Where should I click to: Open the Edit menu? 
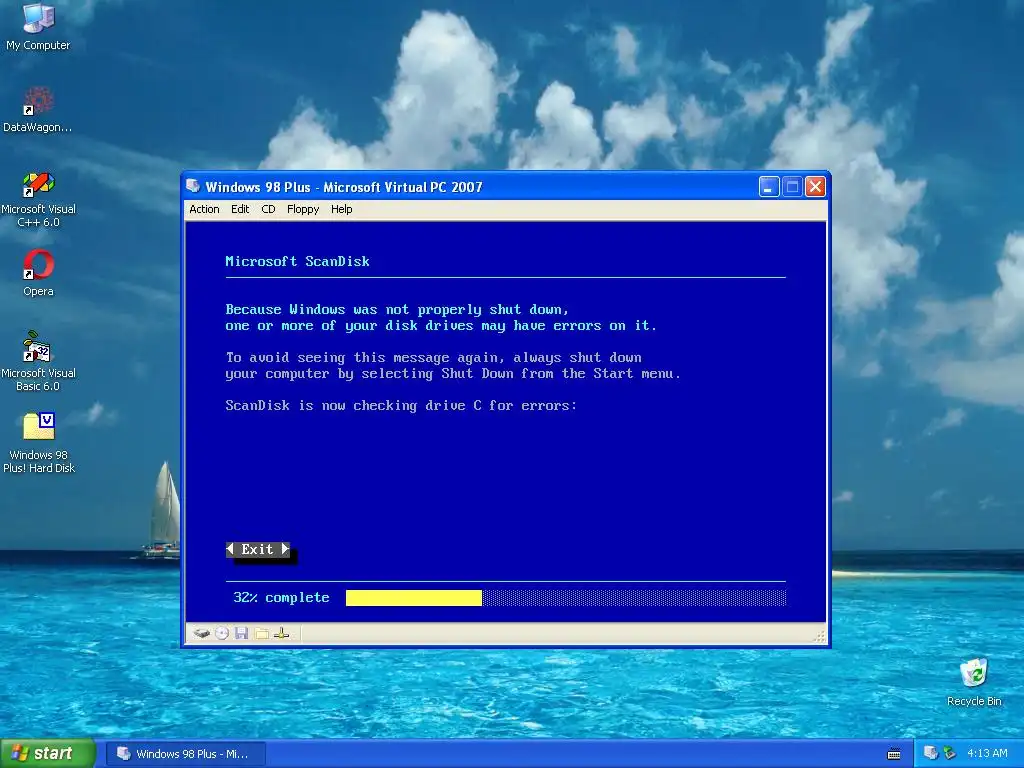click(240, 209)
